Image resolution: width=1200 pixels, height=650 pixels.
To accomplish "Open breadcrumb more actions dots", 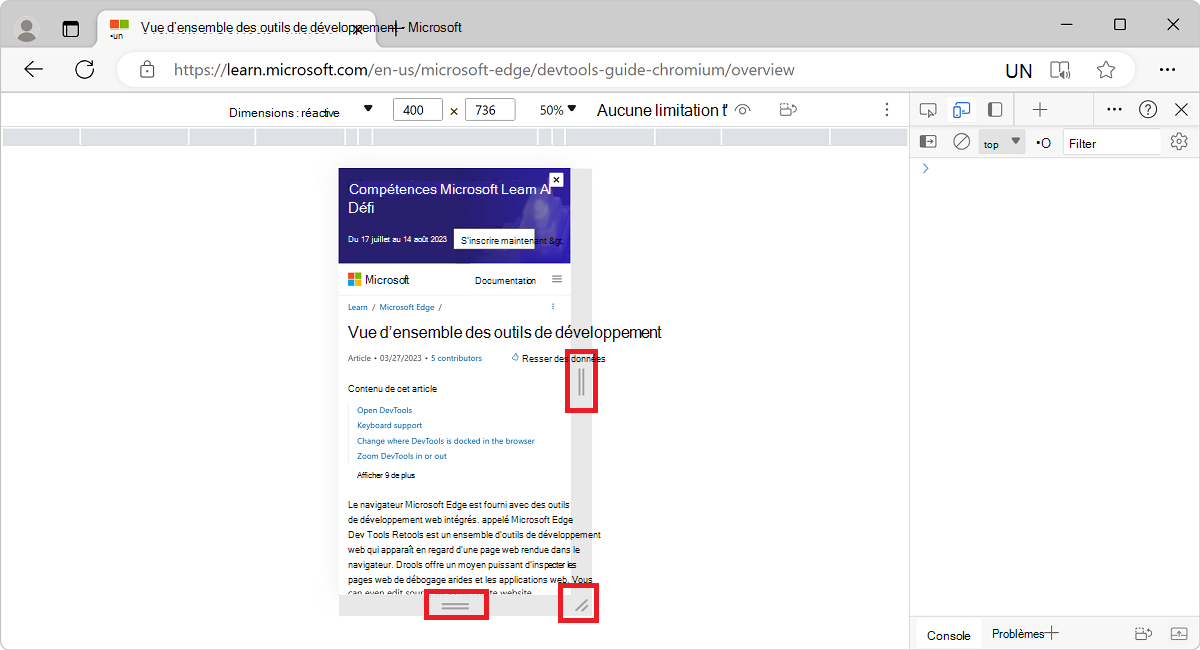I will pos(553,307).
